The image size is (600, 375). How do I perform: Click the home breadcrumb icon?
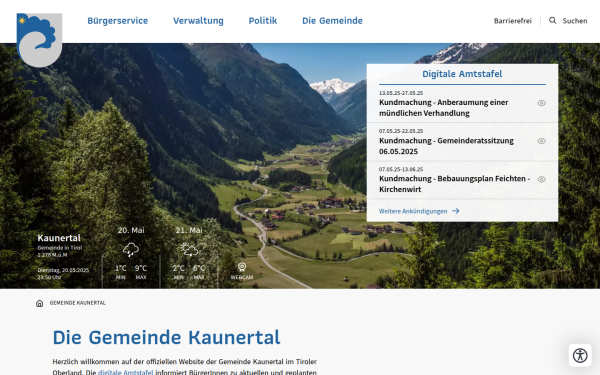point(39,303)
